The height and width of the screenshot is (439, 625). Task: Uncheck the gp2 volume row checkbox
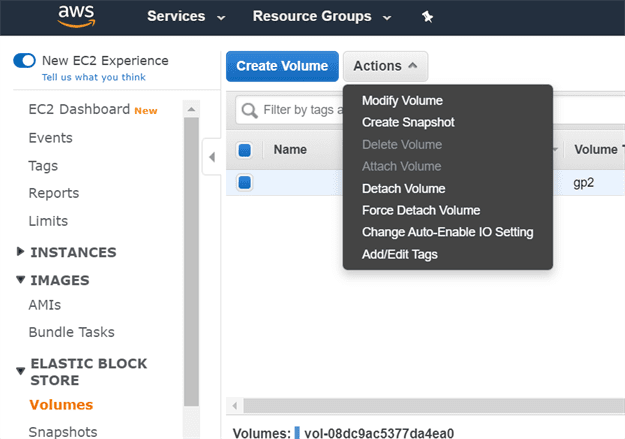coord(244,183)
